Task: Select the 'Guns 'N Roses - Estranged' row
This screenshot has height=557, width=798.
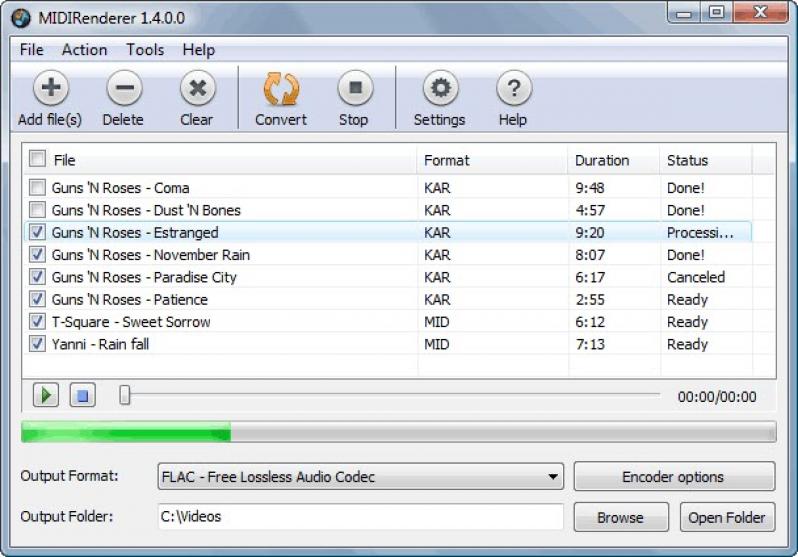Action: [388, 232]
